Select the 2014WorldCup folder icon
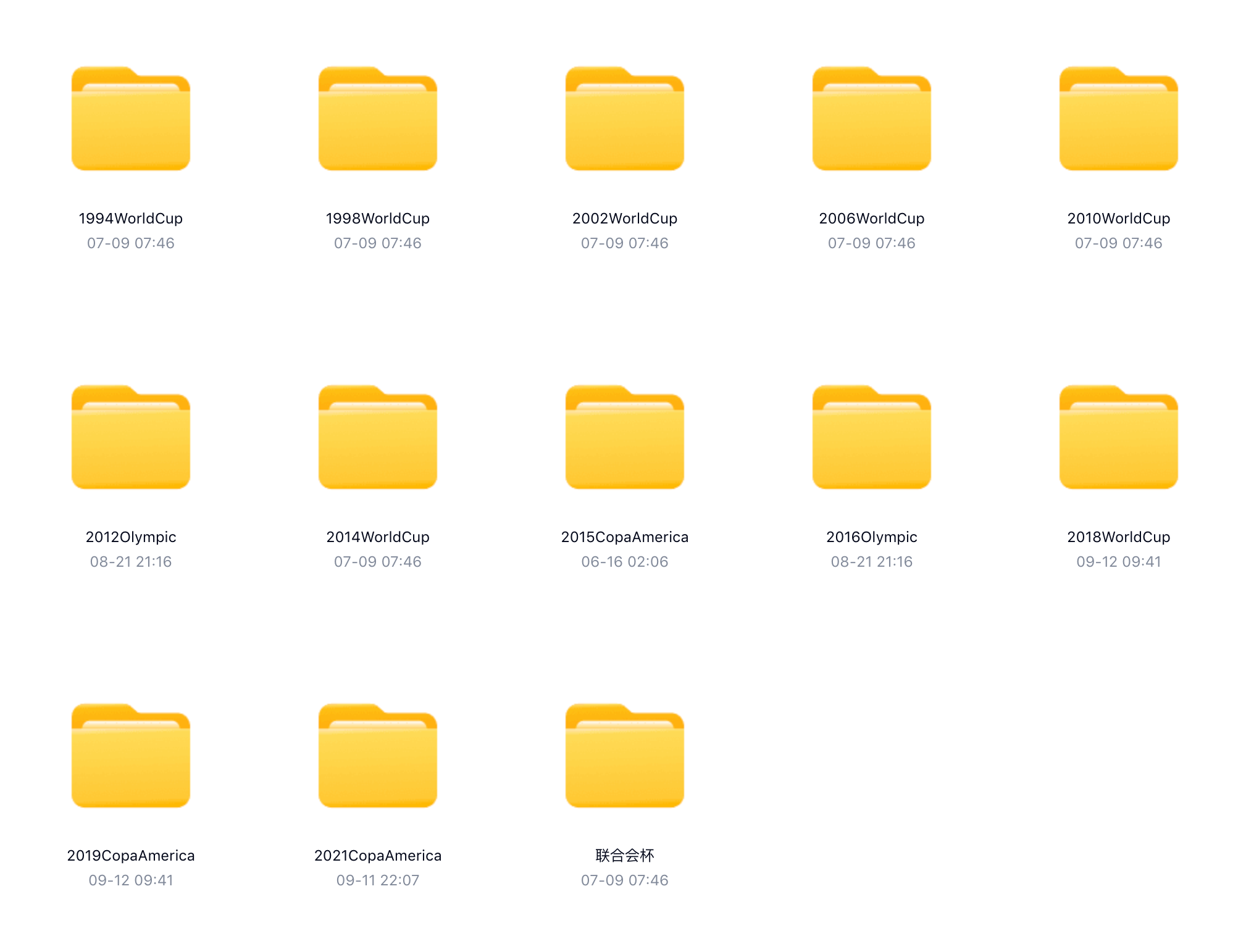The height and width of the screenshot is (952, 1246). [378, 437]
